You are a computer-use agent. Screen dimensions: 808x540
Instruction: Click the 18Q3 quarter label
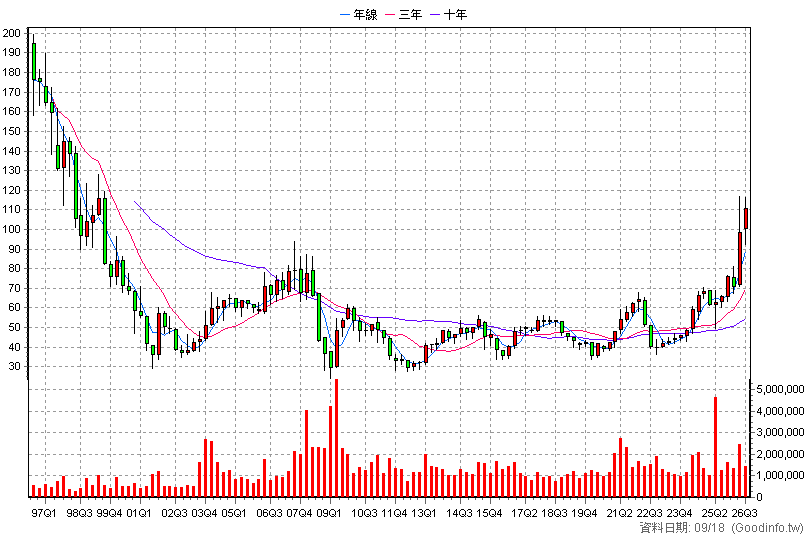[554, 513]
